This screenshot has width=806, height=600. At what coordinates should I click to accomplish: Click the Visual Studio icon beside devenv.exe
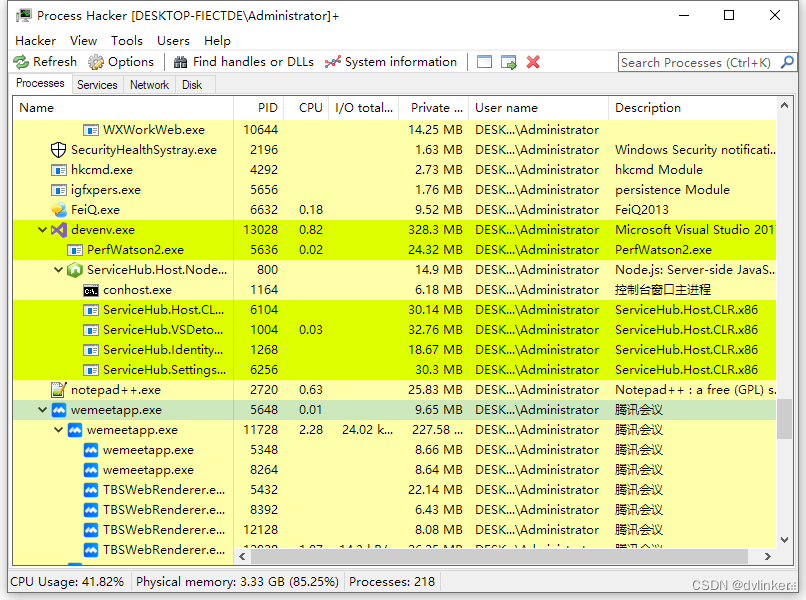(59, 230)
